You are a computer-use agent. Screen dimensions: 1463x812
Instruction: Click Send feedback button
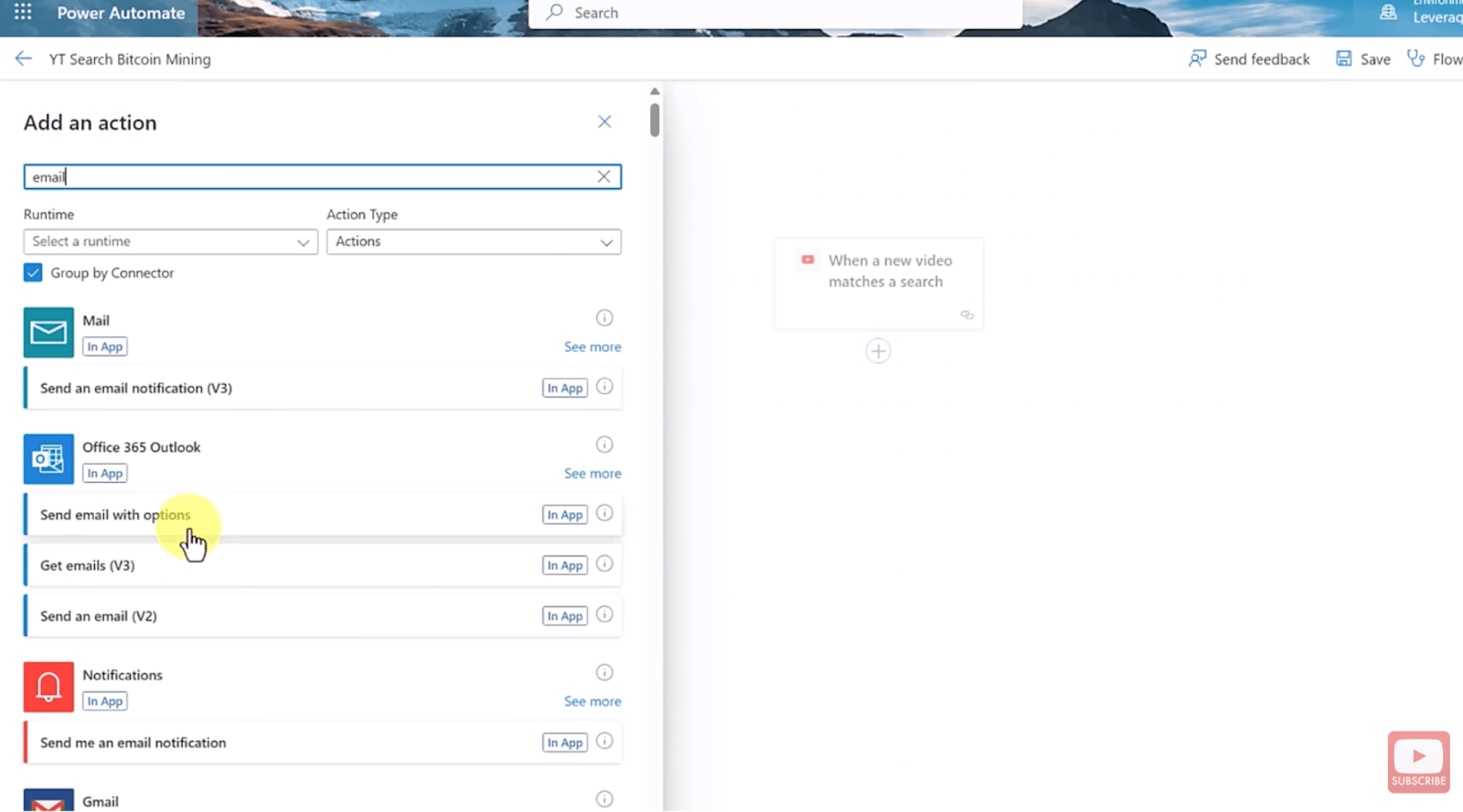(1249, 59)
